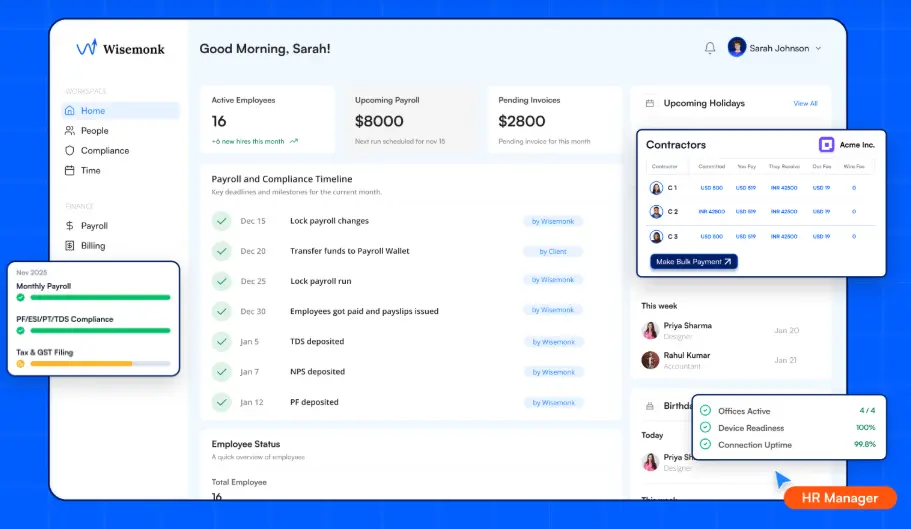Click the '+6 new hires this month' text
This screenshot has height=529, width=911.
248,141
